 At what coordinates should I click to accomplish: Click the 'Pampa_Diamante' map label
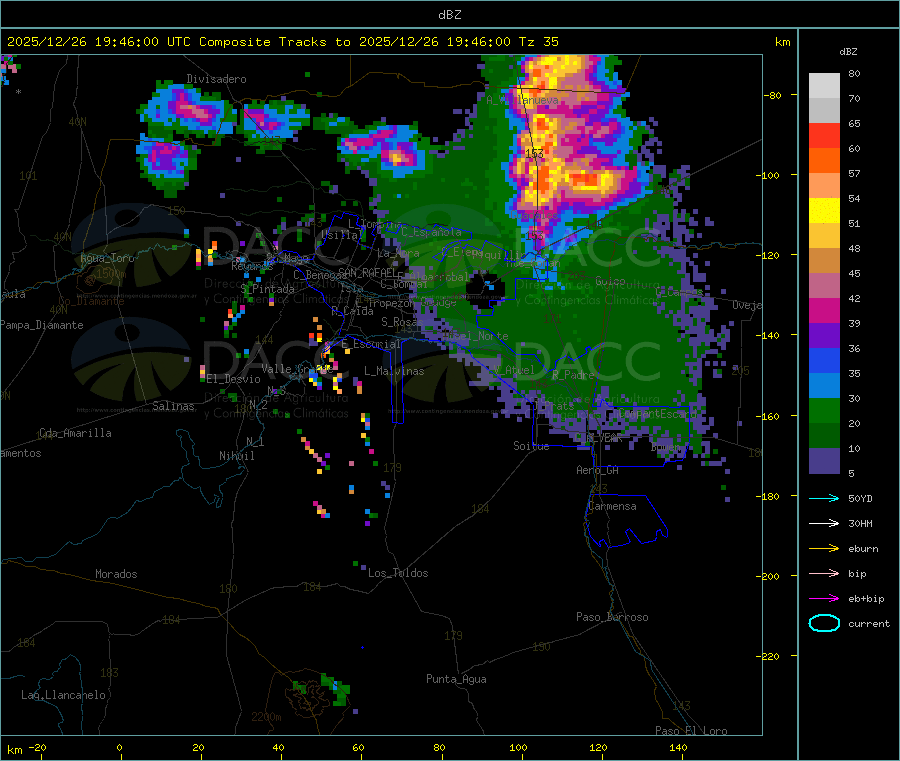click(x=42, y=325)
